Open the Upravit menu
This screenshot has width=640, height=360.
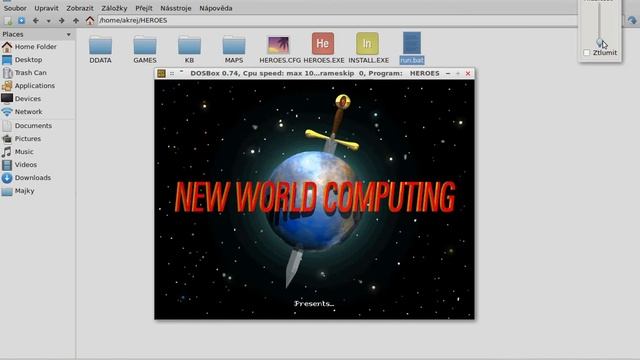click(46, 8)
